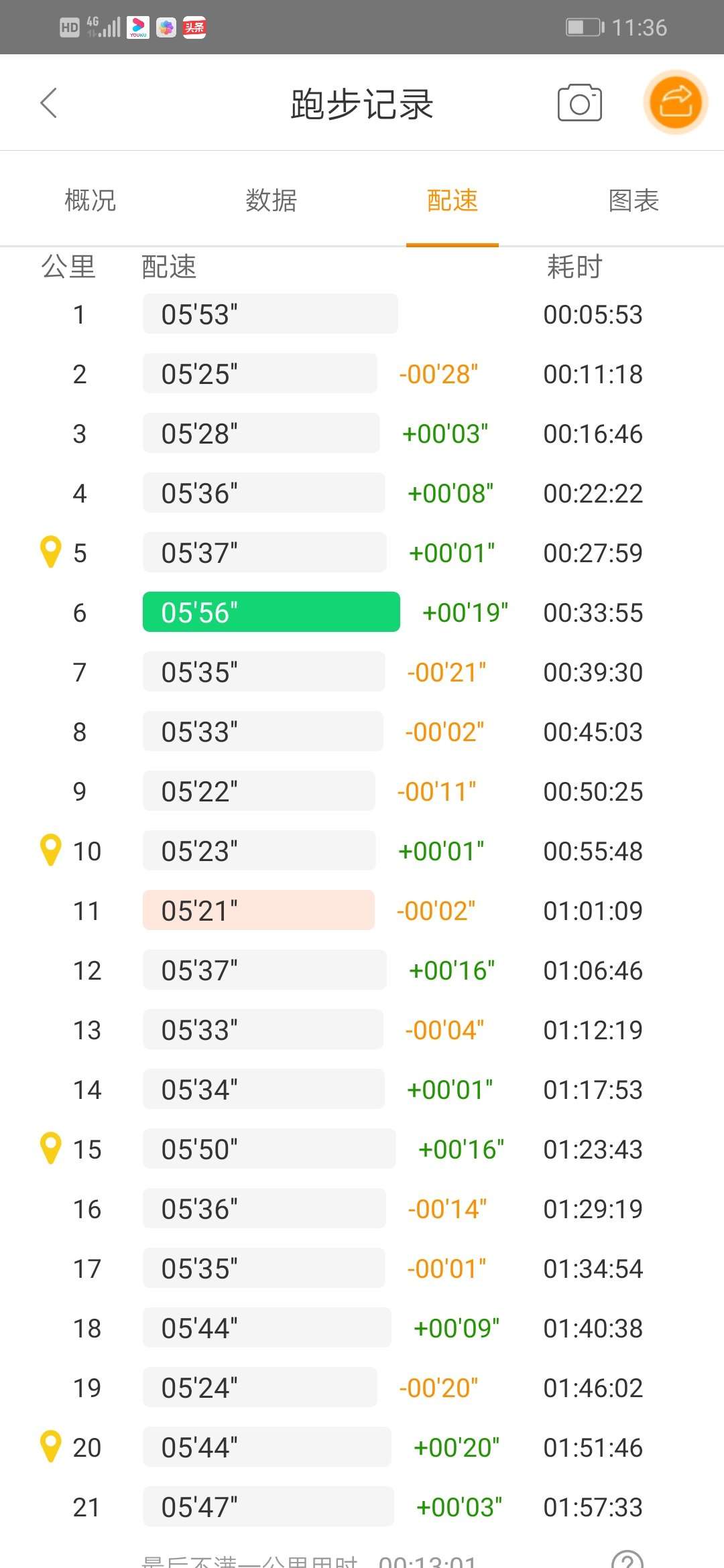
Task: Select the kilometer 1 pace bar 05'53"
Action: coord(269,314)
